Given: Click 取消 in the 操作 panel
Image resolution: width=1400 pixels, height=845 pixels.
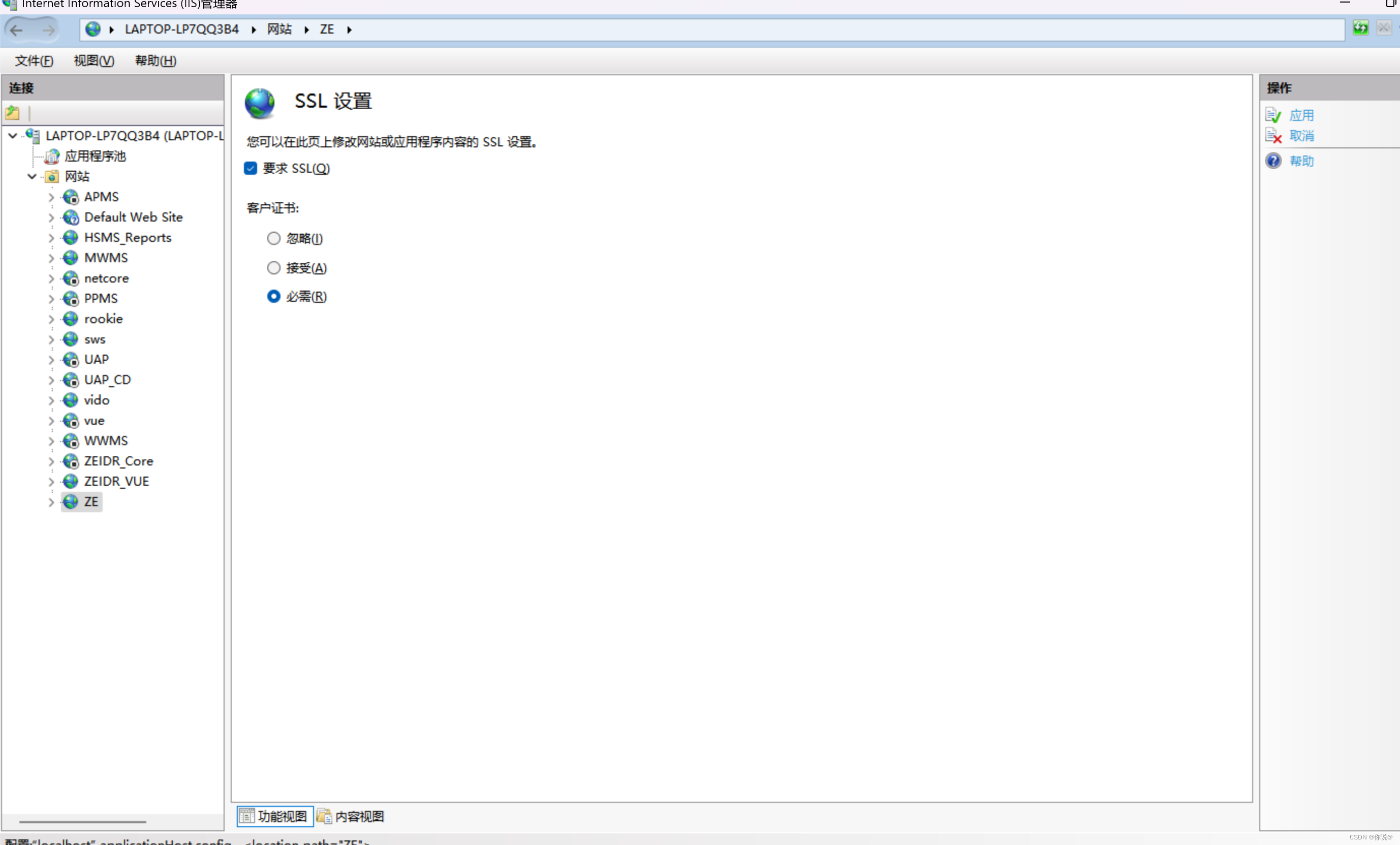Looking at the screenshot, I should click(1302, 135).
